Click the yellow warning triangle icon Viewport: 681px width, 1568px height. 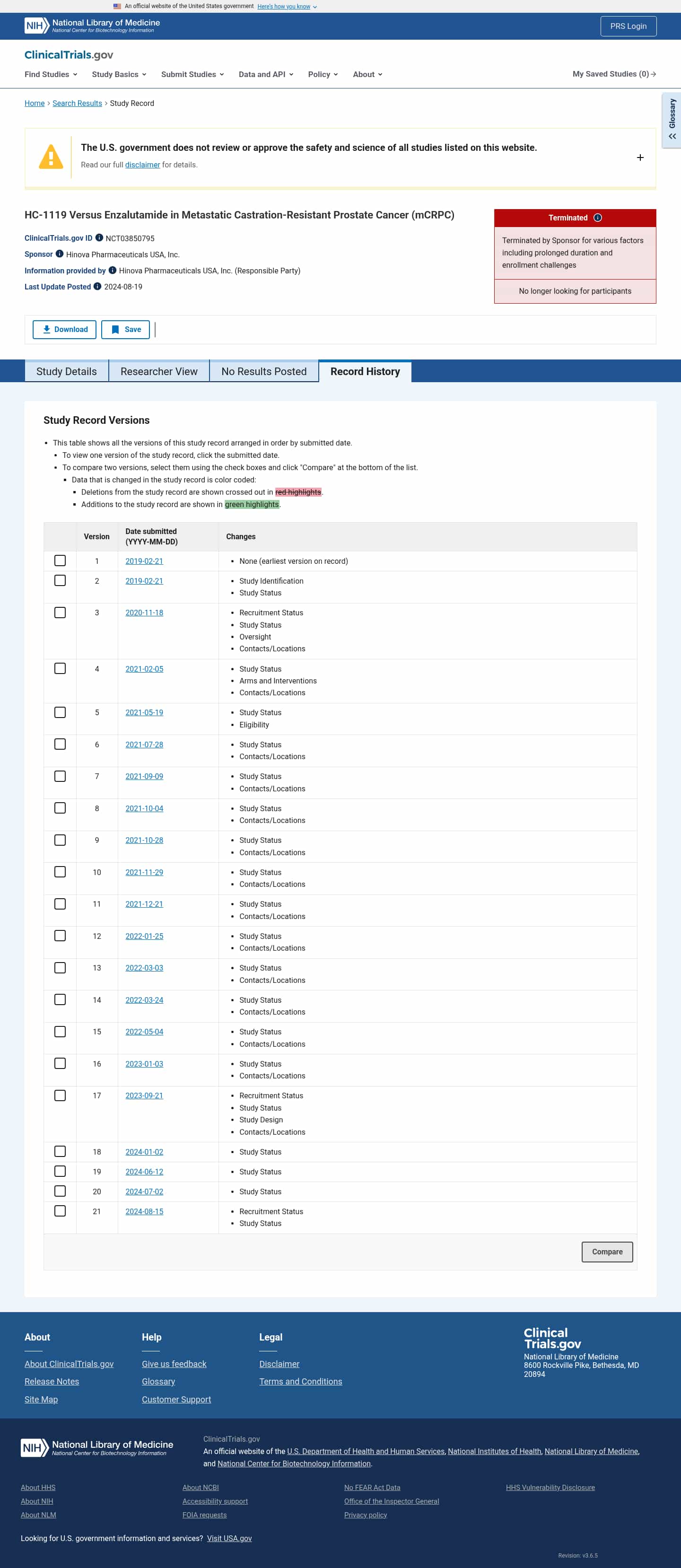pos(51,157)
